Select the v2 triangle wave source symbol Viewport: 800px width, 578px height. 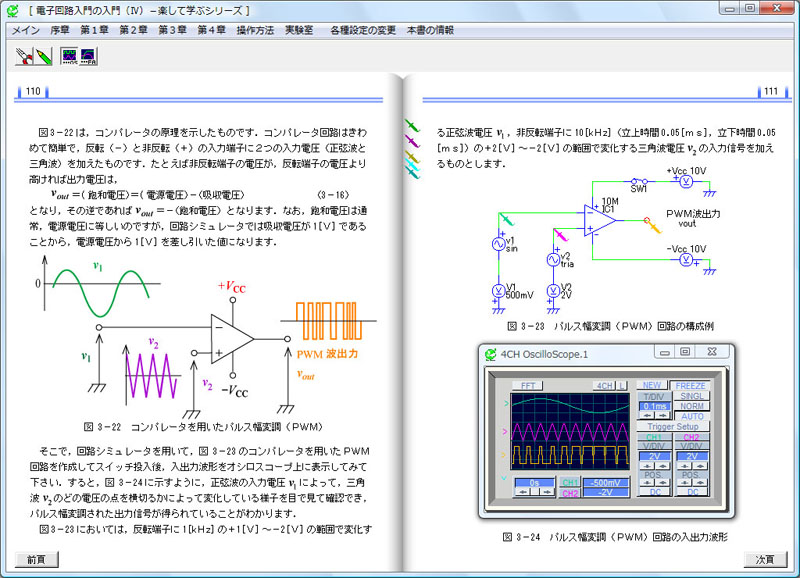[x=554, y=260]
